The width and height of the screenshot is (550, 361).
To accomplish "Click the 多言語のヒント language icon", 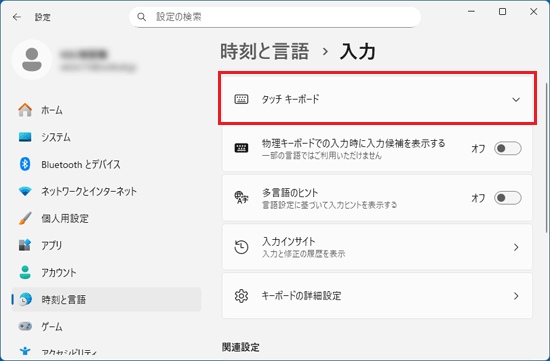I will 241,198.
